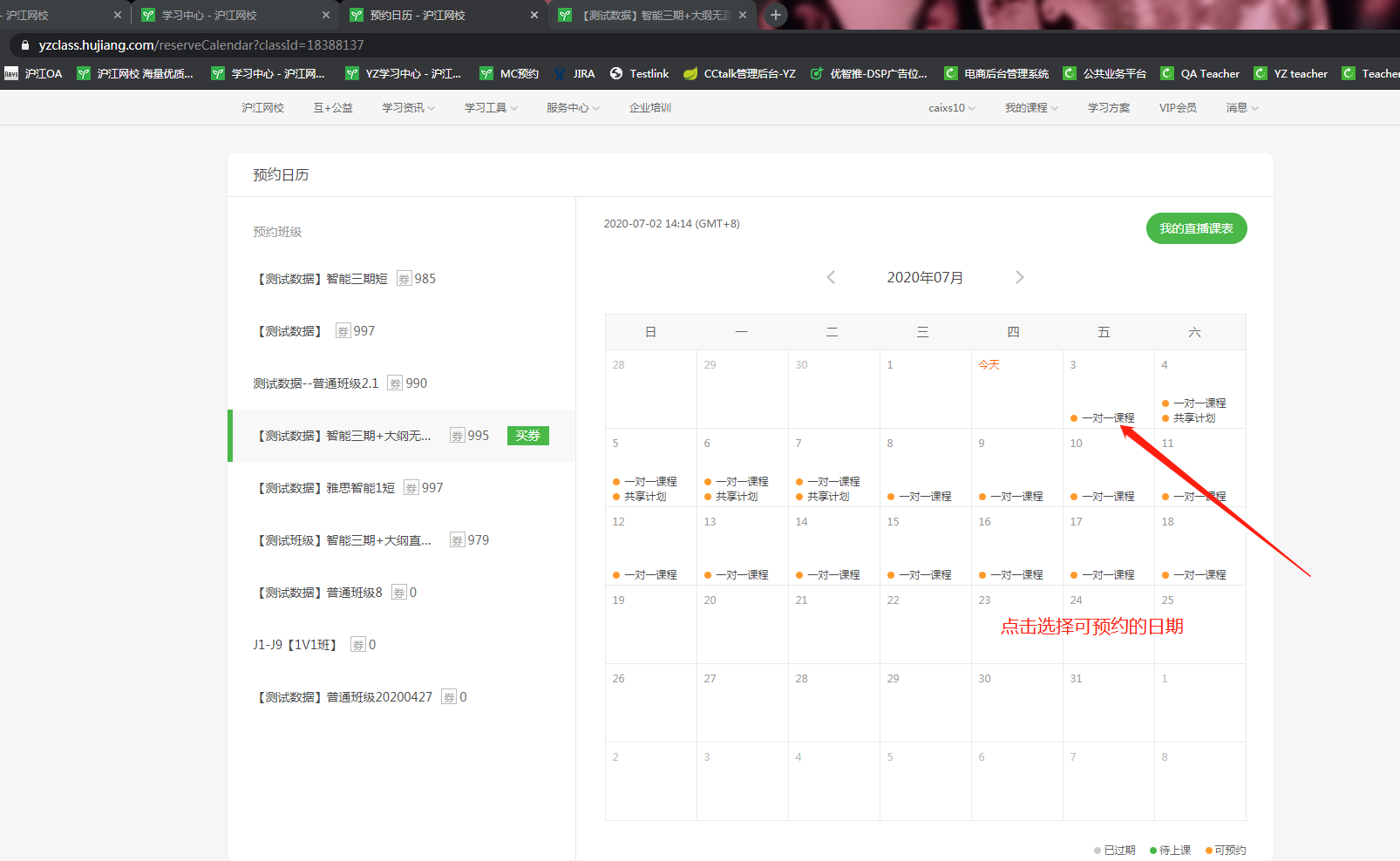The image size is (1400, 861).
Task: Click the coupon icon beside 985
Action: click(x=404, y=279)
